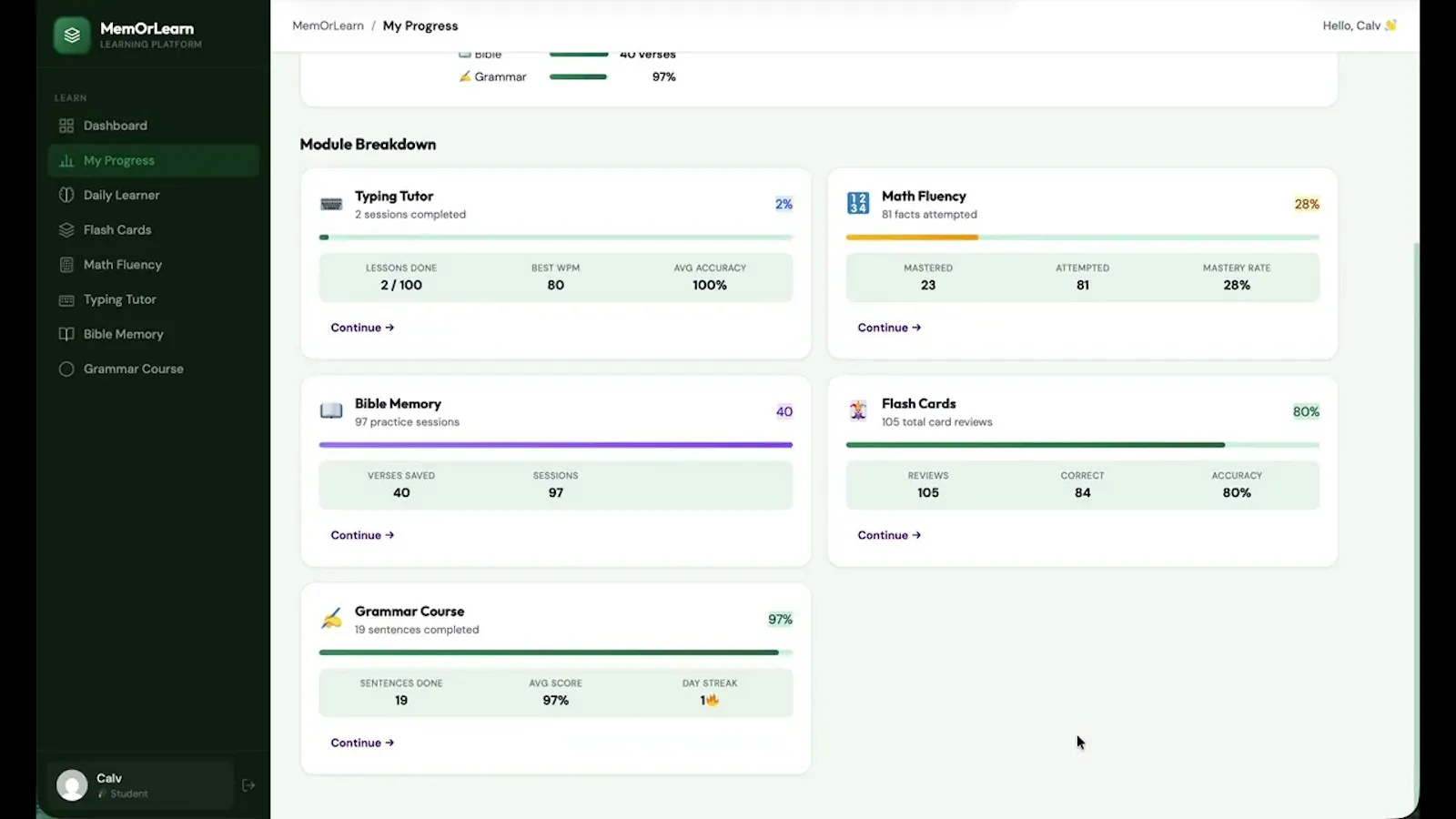This screenshot has height=819, width=1456.
Task: Click the Lessons Done value 2 / 100
Action: [401, 285]
